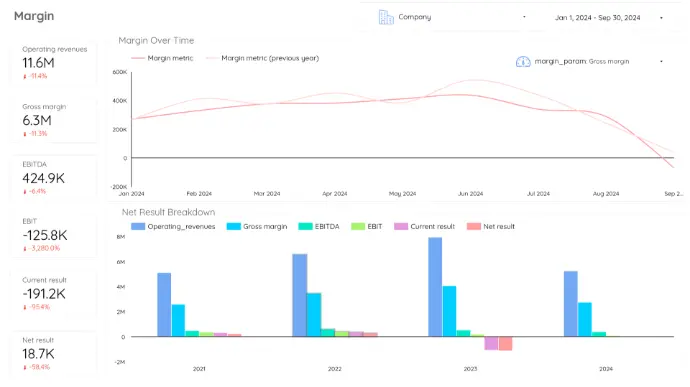Toggle Net result legend series
The image size is (690, 387).
pyautogui.click(x=491, y=226)
